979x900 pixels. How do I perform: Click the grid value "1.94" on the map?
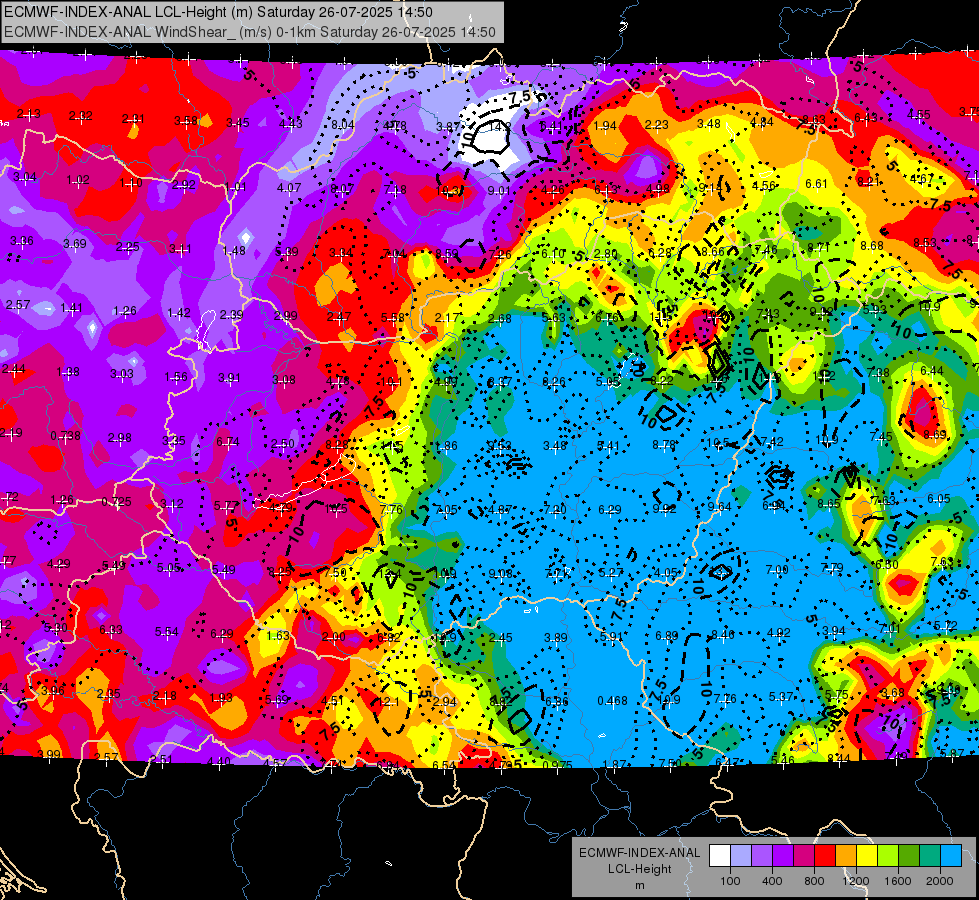click(605, 126)
